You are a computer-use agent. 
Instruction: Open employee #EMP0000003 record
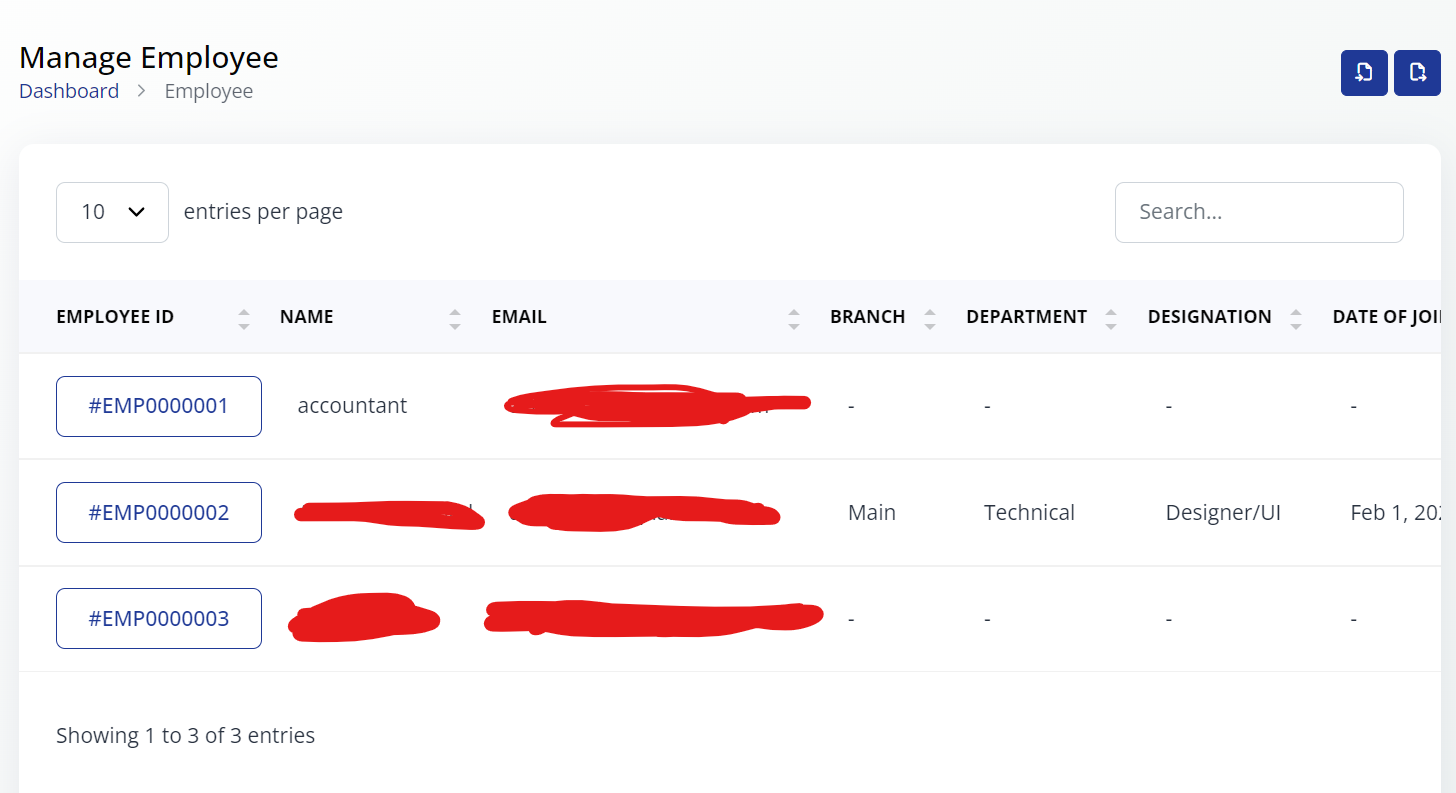click(x=159, y=618)
